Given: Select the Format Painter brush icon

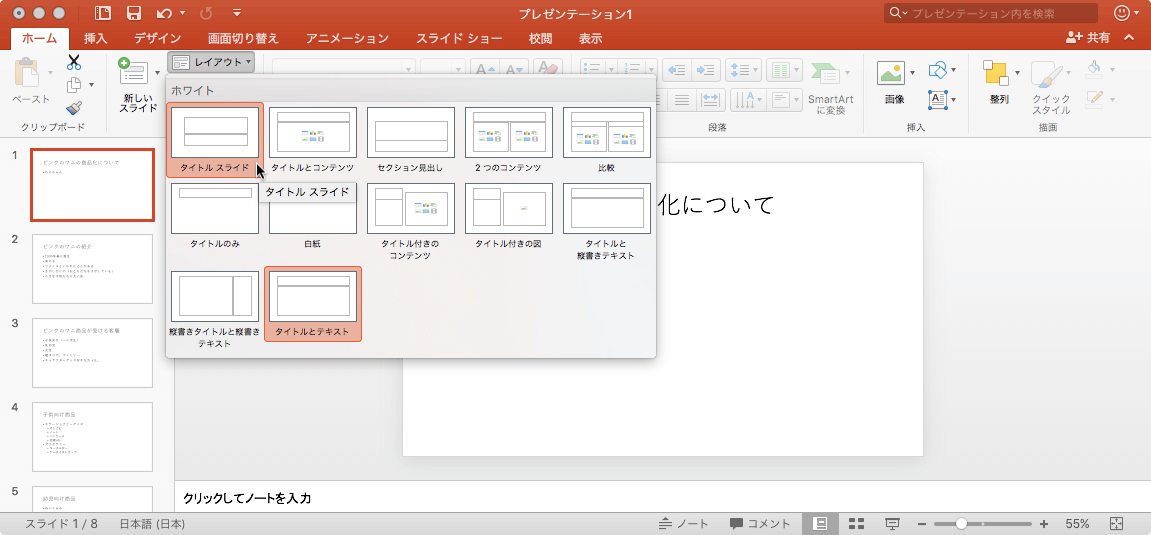Looking at the screenshot, I should 74,108.
